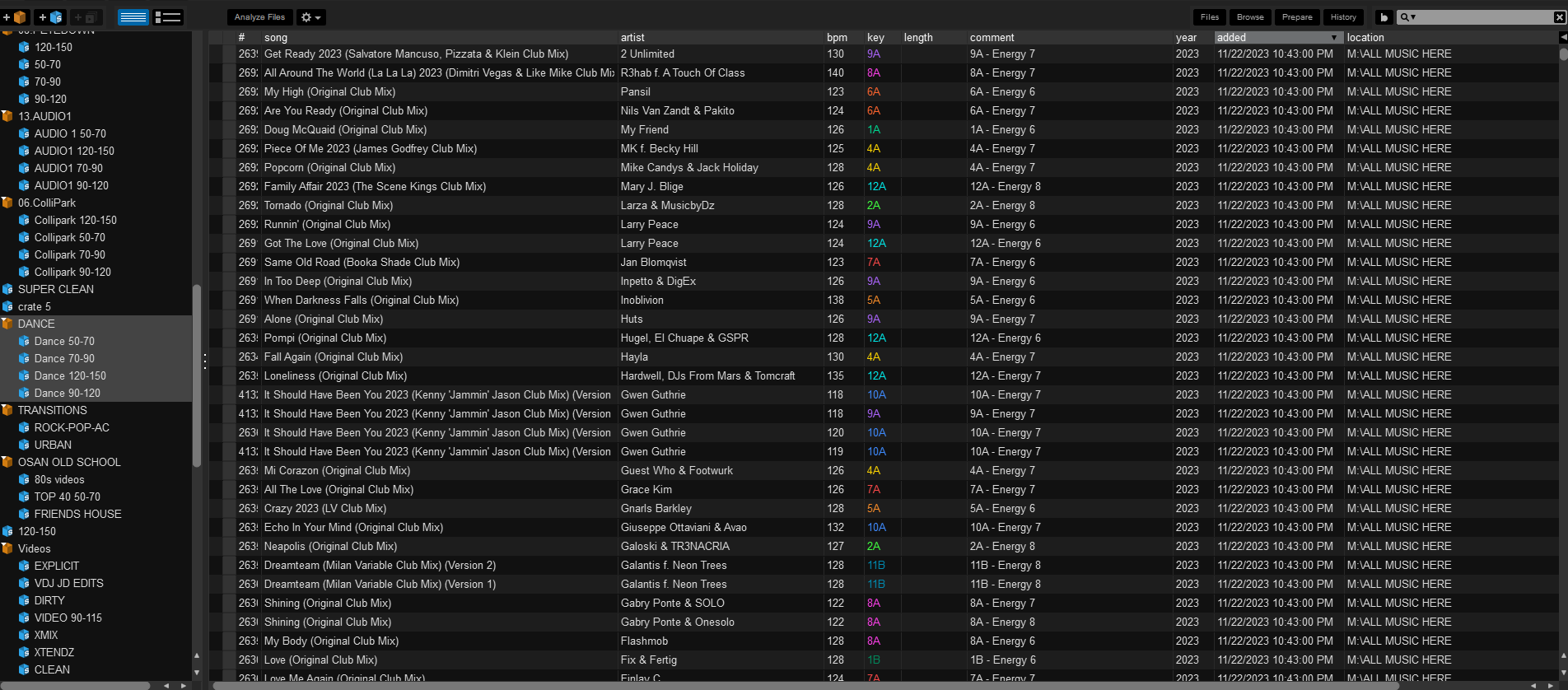
Task: Select the Dance 50-70 subcrate
Action: (64, 341)
